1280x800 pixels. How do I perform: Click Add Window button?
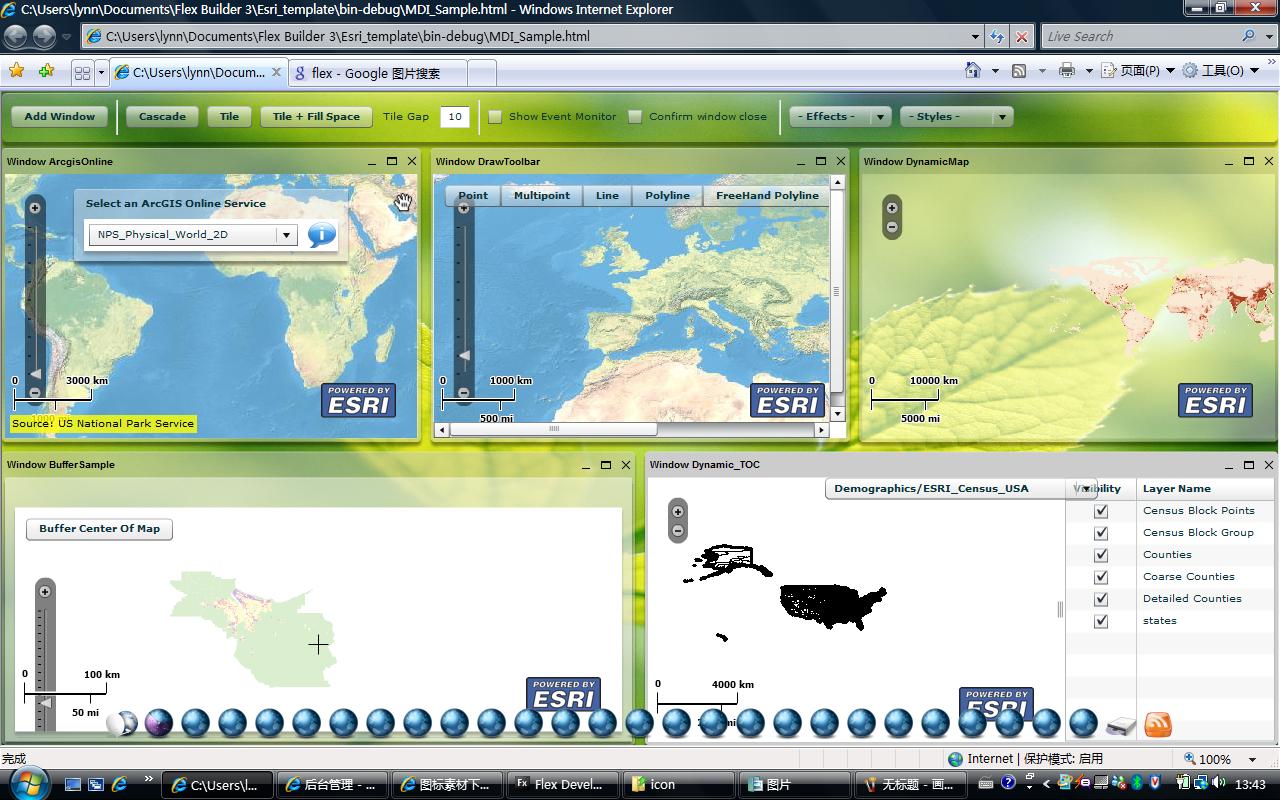59,116
